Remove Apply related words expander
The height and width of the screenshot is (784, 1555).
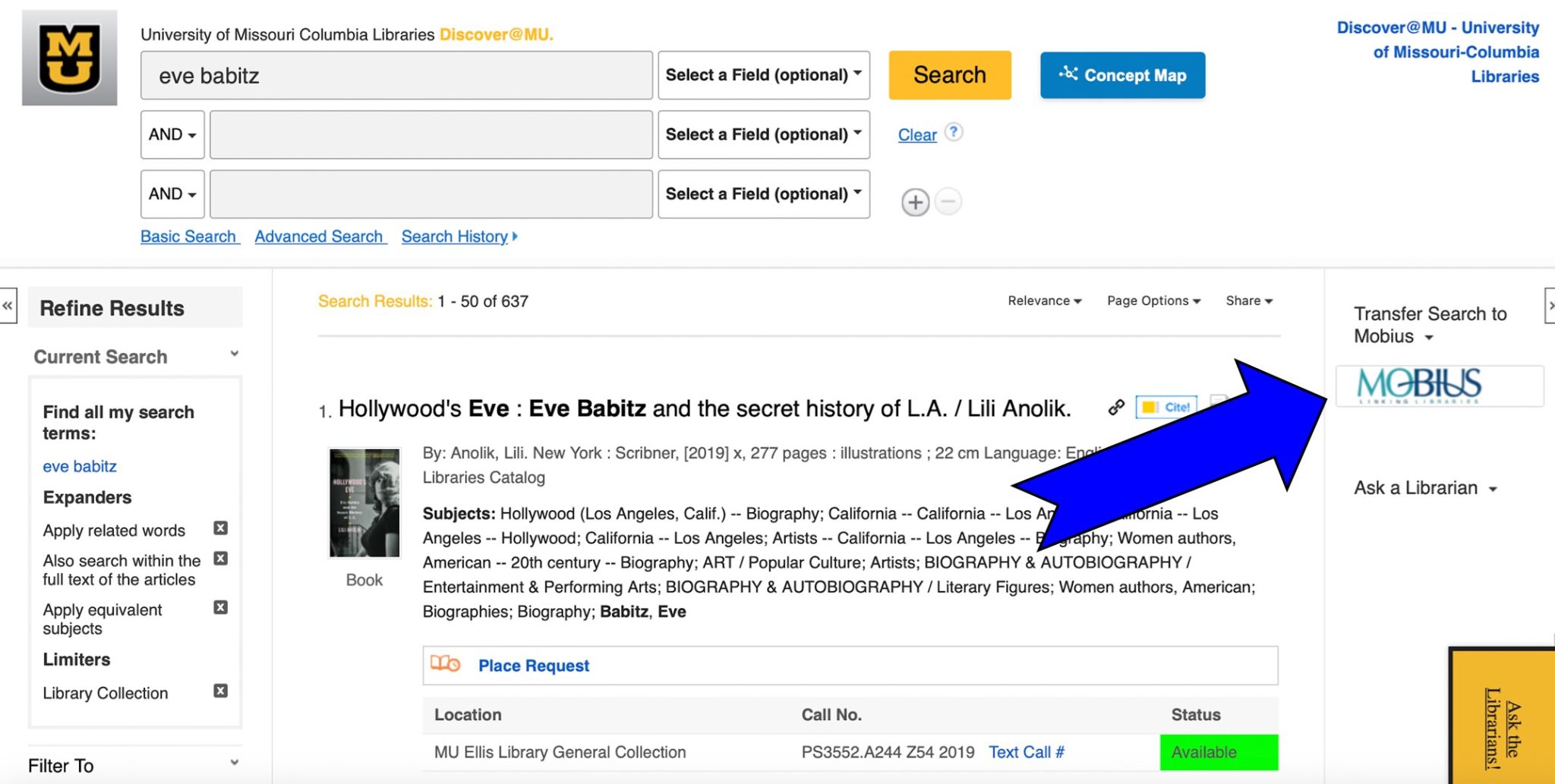pos(220,528)
